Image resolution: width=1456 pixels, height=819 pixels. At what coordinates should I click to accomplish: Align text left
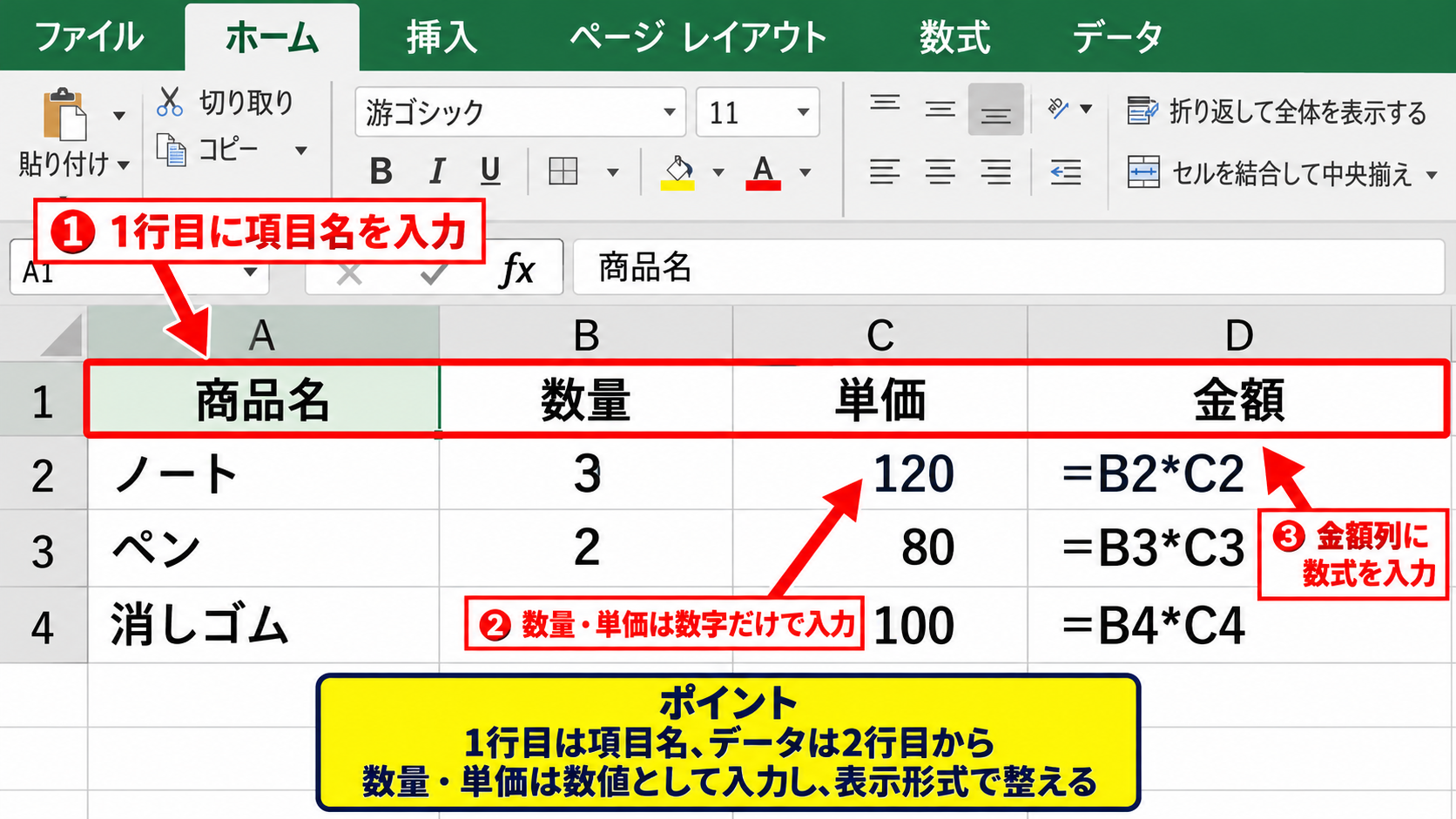(x=885, y=172)
